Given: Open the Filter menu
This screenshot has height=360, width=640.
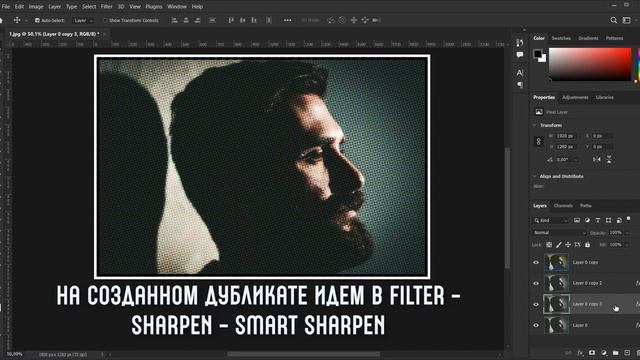Looking at the screenshot, I should pyautogui.click(x=106, y=7).
